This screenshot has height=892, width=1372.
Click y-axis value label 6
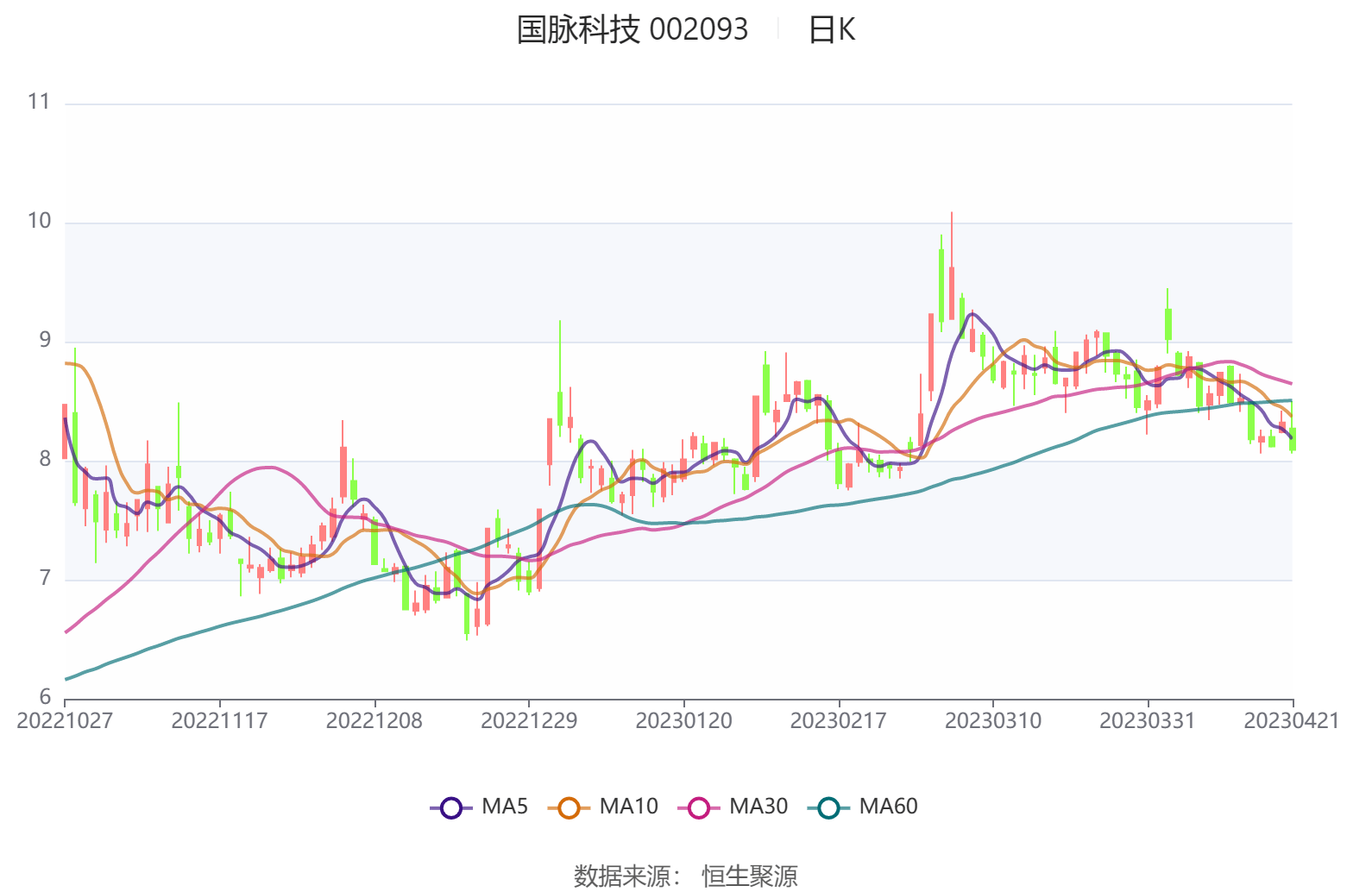45,697
